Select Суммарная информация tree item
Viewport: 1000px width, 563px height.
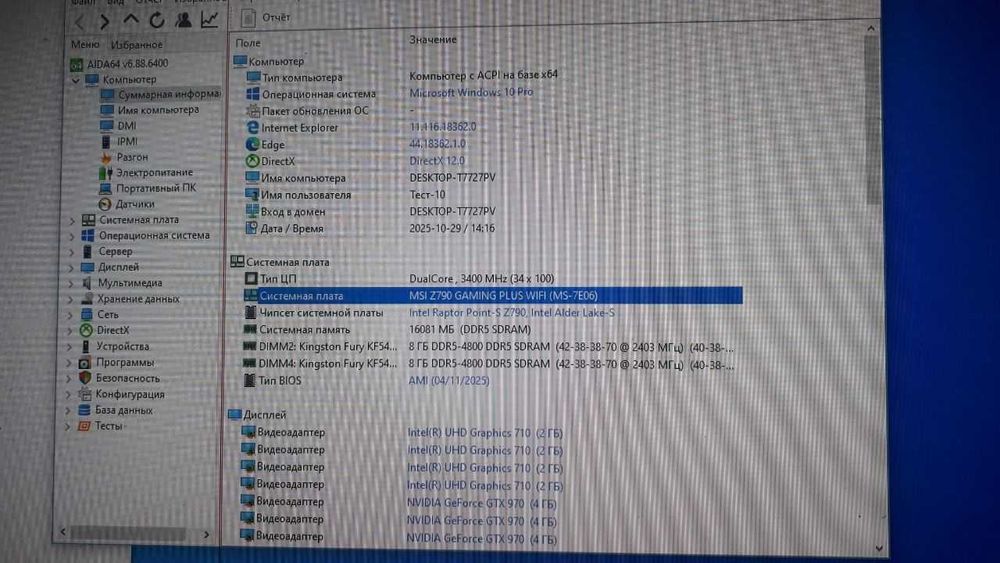pos(161,94)
